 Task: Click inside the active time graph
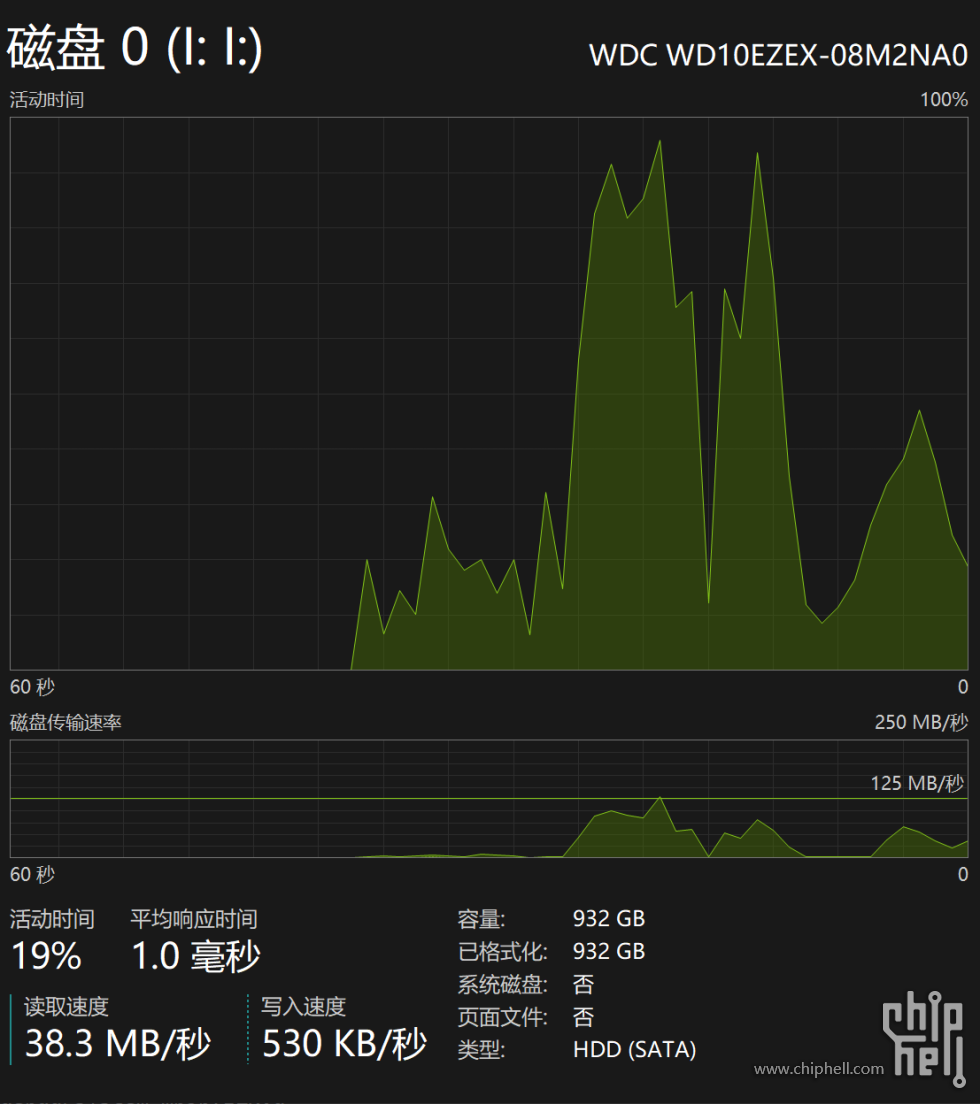click(x=489, y=394)
